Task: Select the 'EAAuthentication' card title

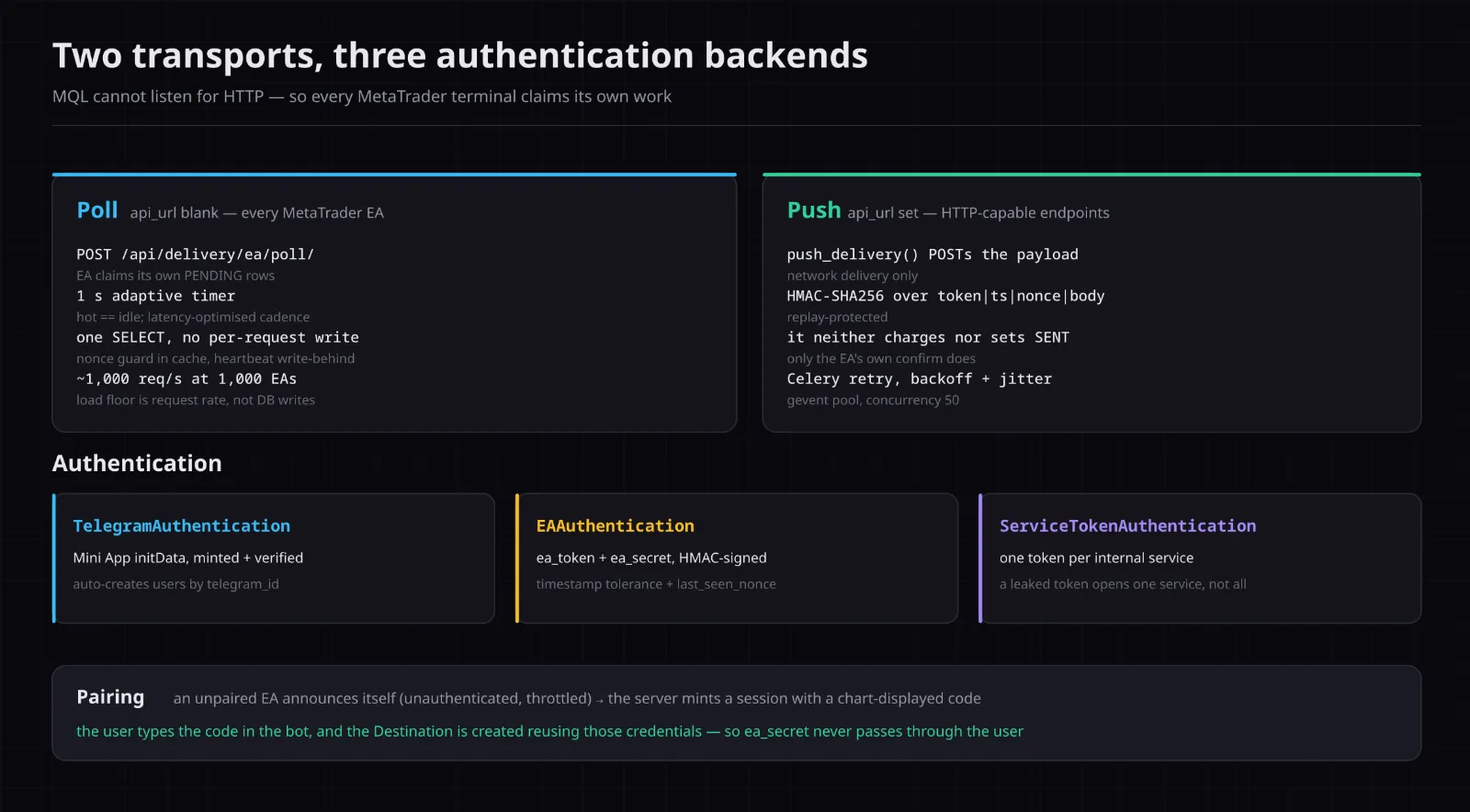Action: click(x=615, y=525)
